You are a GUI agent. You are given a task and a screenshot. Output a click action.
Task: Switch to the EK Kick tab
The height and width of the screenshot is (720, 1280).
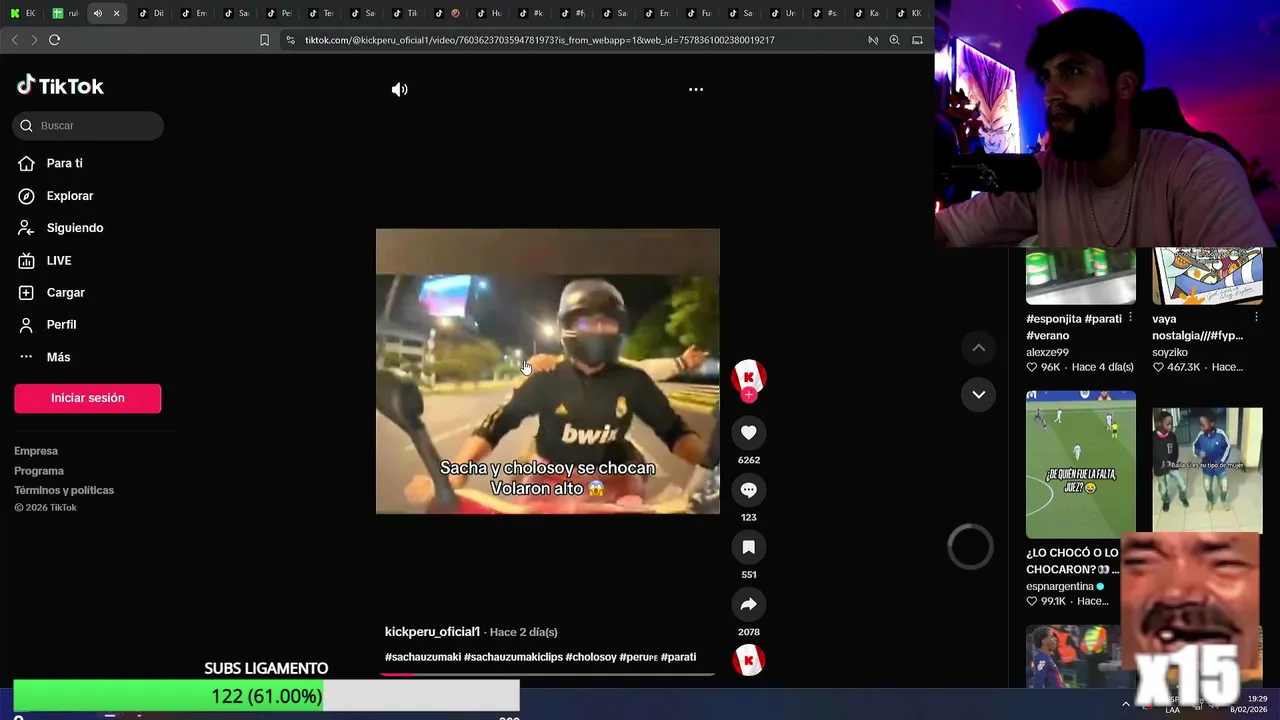click(22, 13)
